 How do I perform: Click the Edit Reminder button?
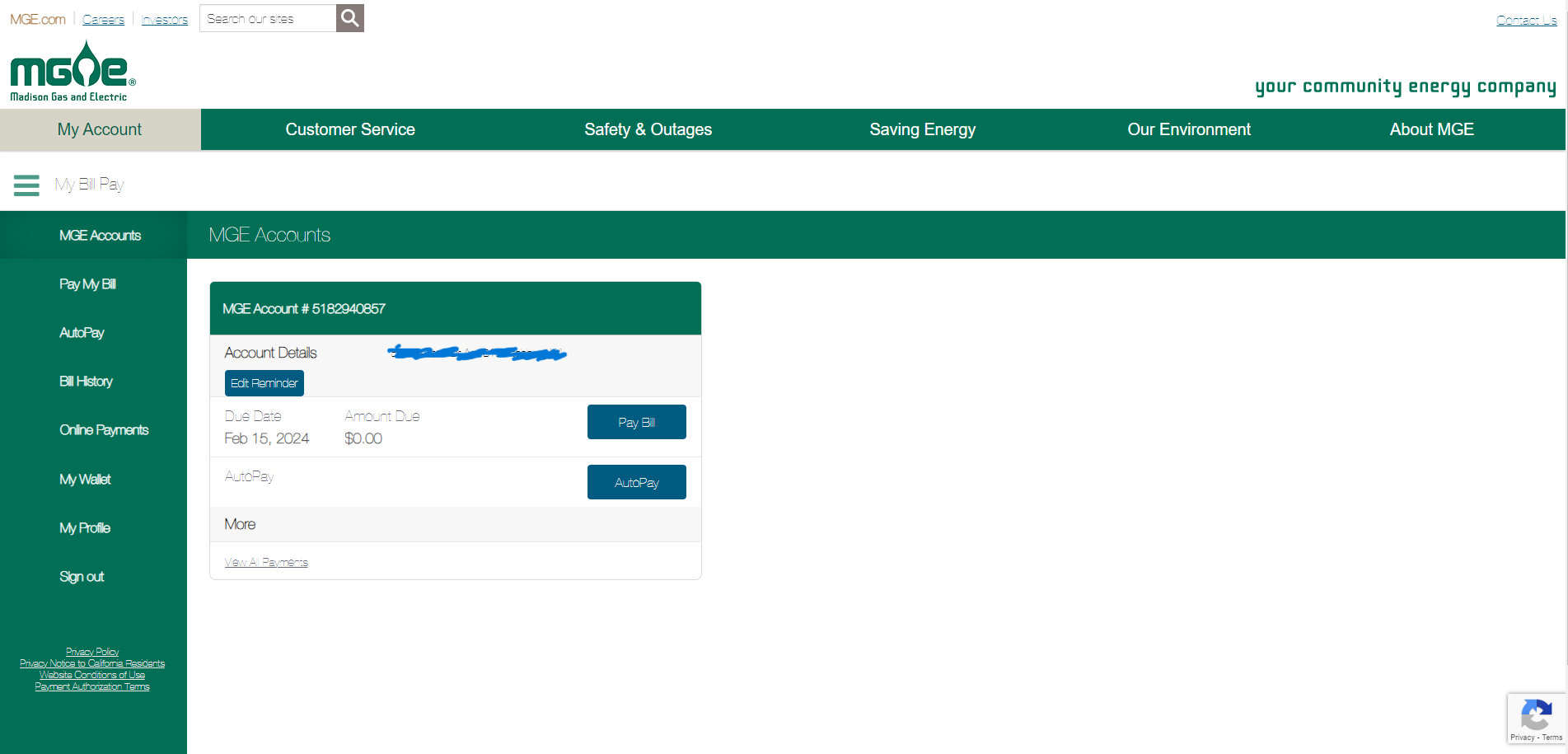click(x=264, y=383)
